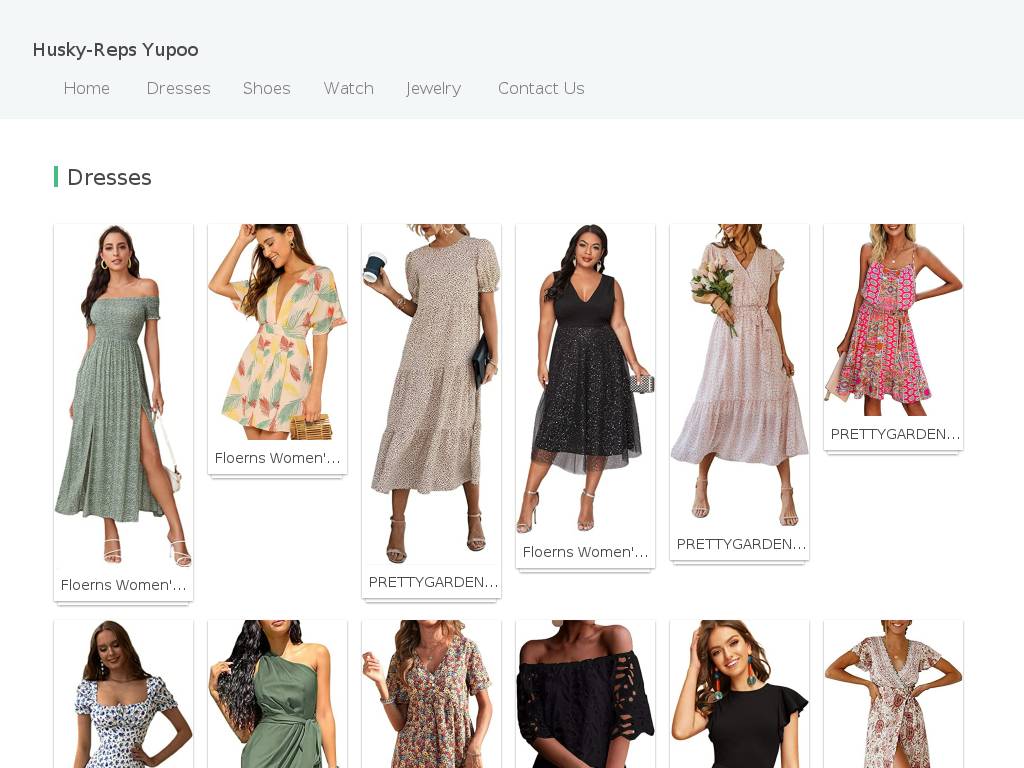1024x768 pixels.
Task: Open the paisley wrap dress in bottom row
Action: click(x=894, y=694)
